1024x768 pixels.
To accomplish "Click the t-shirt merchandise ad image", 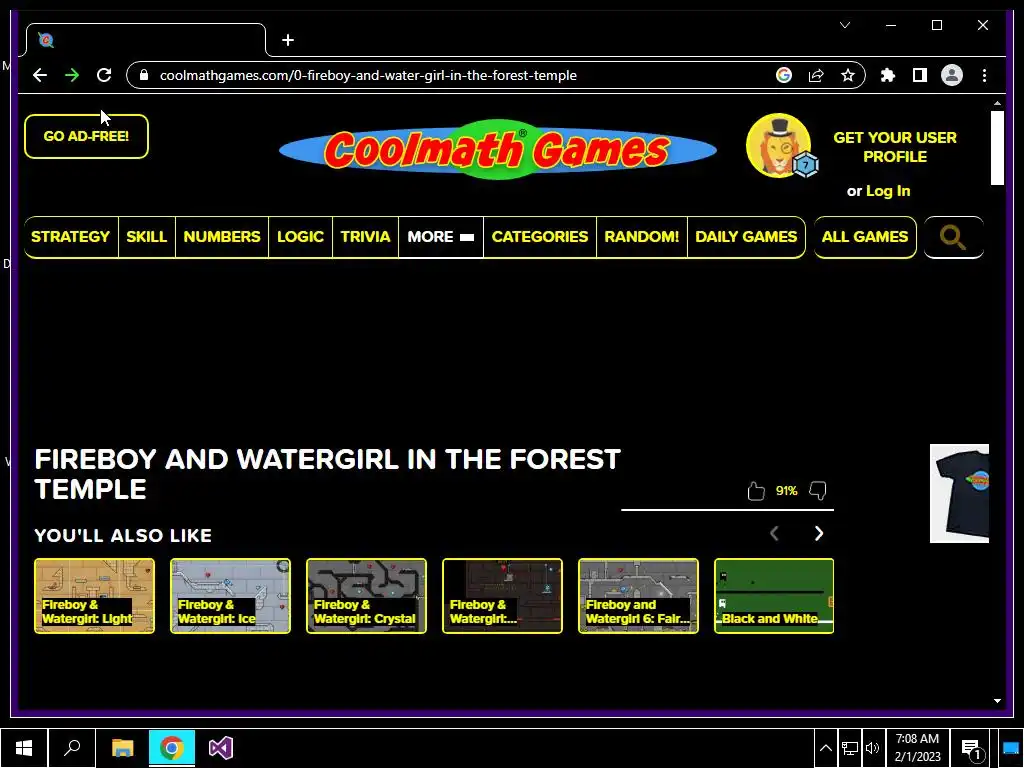I will coord(959,493).
